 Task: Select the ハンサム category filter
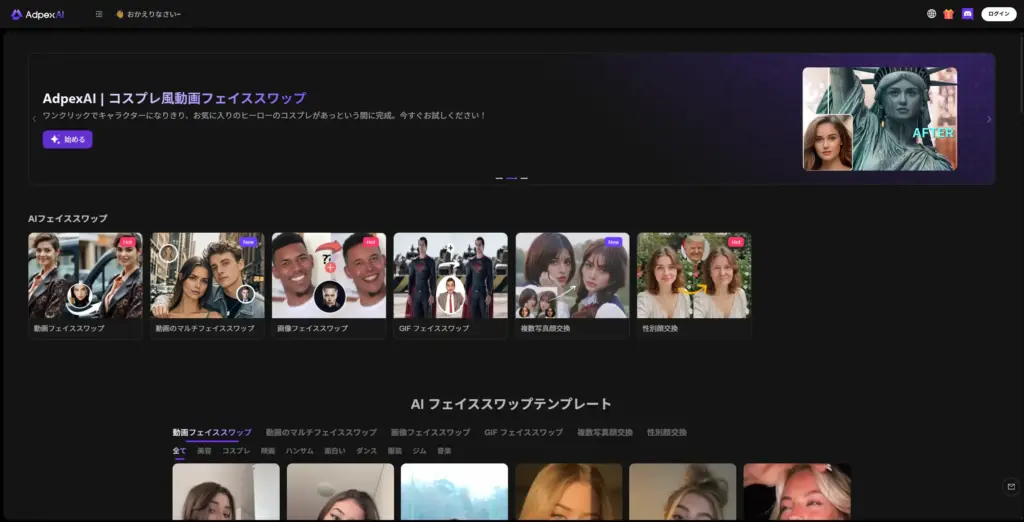[299, 451]
